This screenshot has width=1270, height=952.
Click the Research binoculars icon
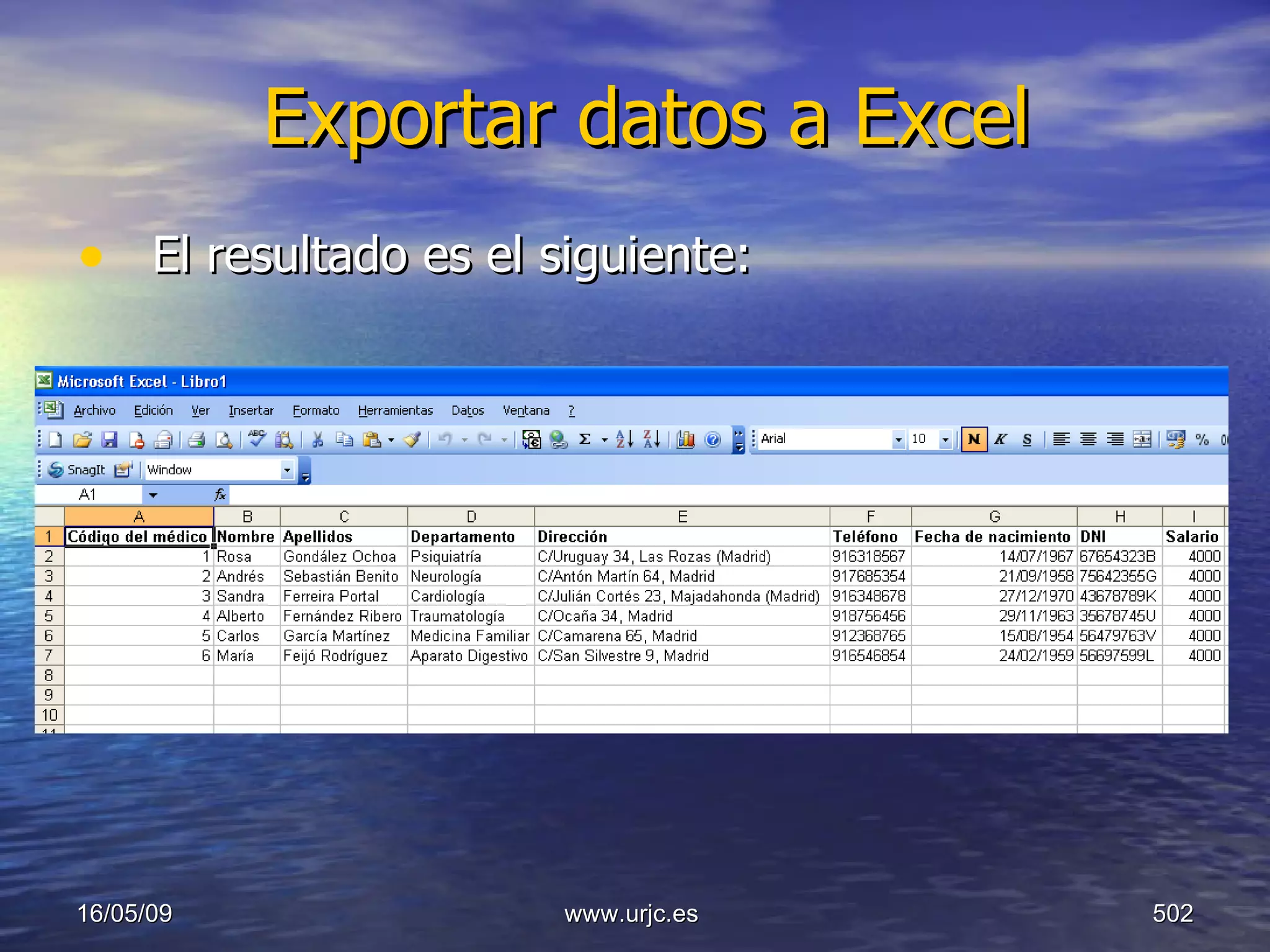click(x=285, y=439)
